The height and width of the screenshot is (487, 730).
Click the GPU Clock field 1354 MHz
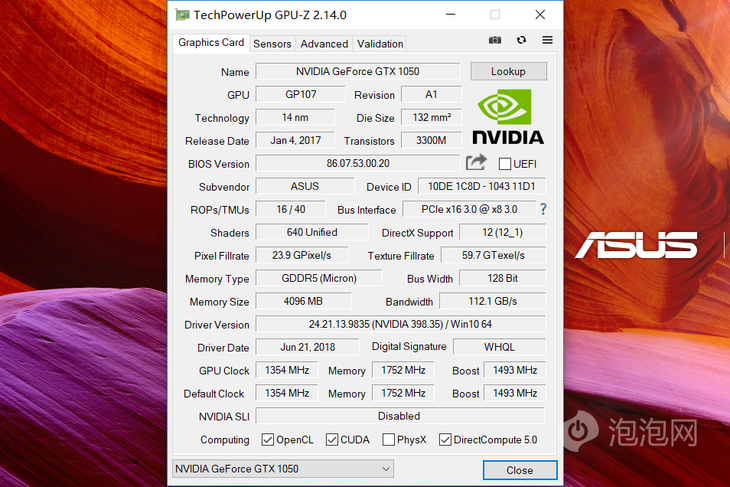[x=287, y=370]
